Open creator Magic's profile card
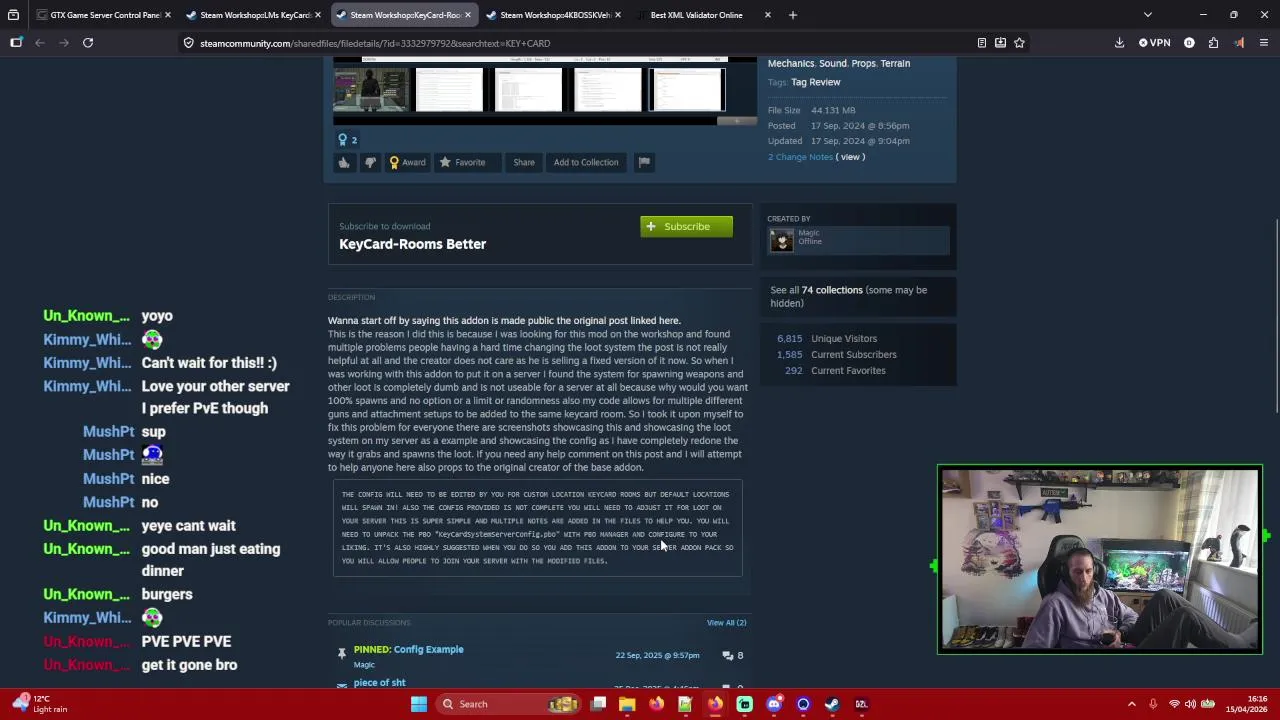Viewport: 1280px width, 720px height. tap(858, 240)
